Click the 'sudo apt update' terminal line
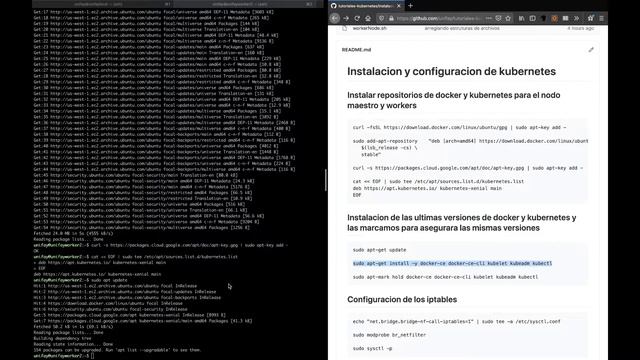The image size is (640, 360). point(80,280)
